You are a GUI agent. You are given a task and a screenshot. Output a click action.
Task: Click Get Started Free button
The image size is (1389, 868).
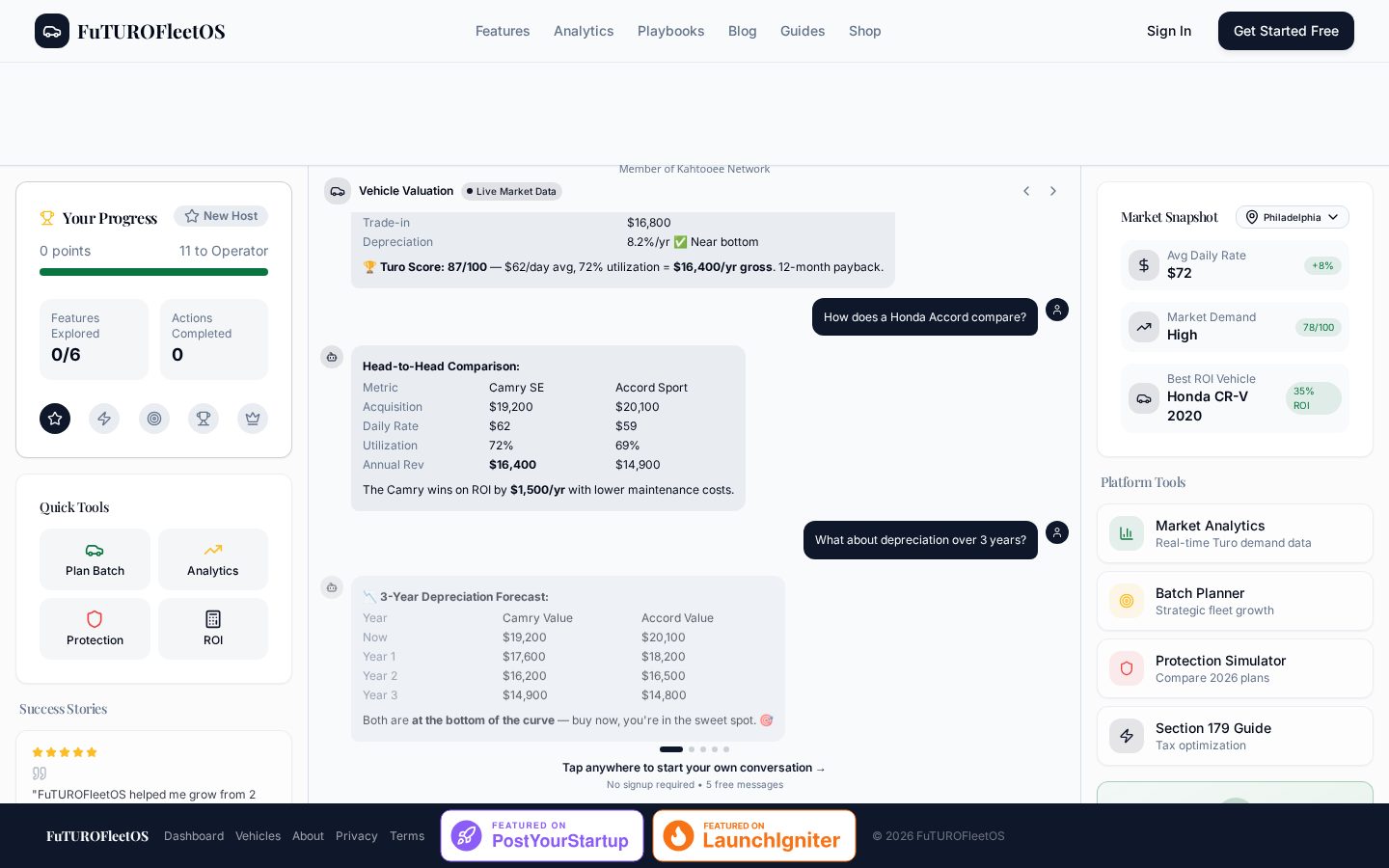[1286, 31]
